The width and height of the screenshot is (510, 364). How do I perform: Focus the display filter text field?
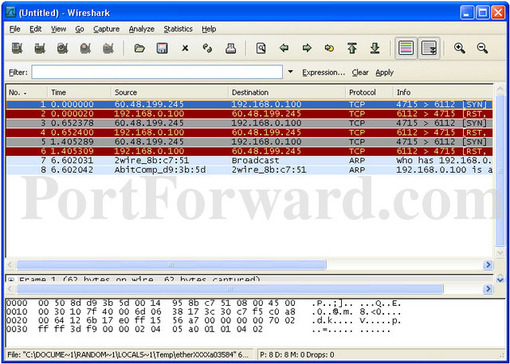pyautogui.click(x=157, y=72)
